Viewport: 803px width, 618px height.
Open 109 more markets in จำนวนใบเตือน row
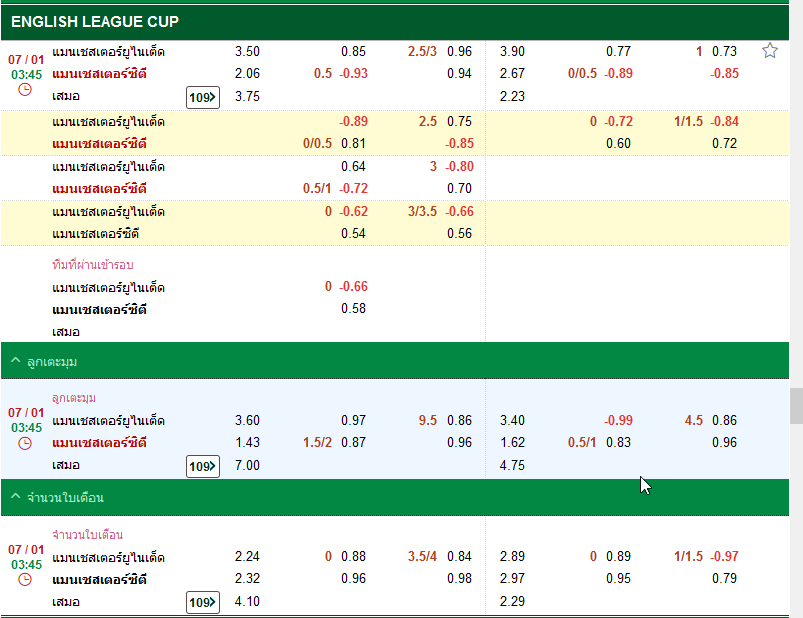(203, 603)
